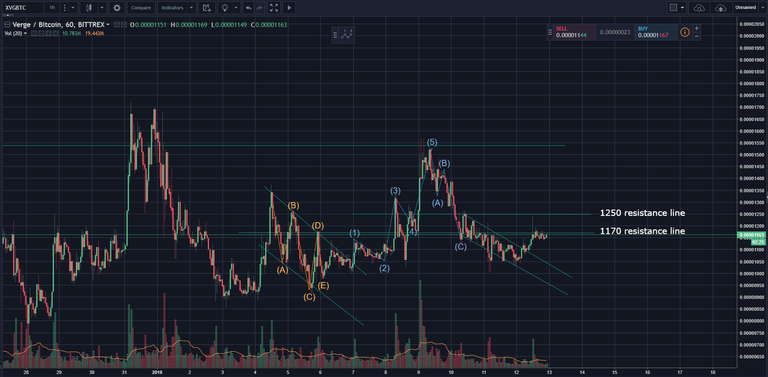Viewport: 768px width, 377px height.
Task: Click the BUY price button
Action: pos(656,32)
